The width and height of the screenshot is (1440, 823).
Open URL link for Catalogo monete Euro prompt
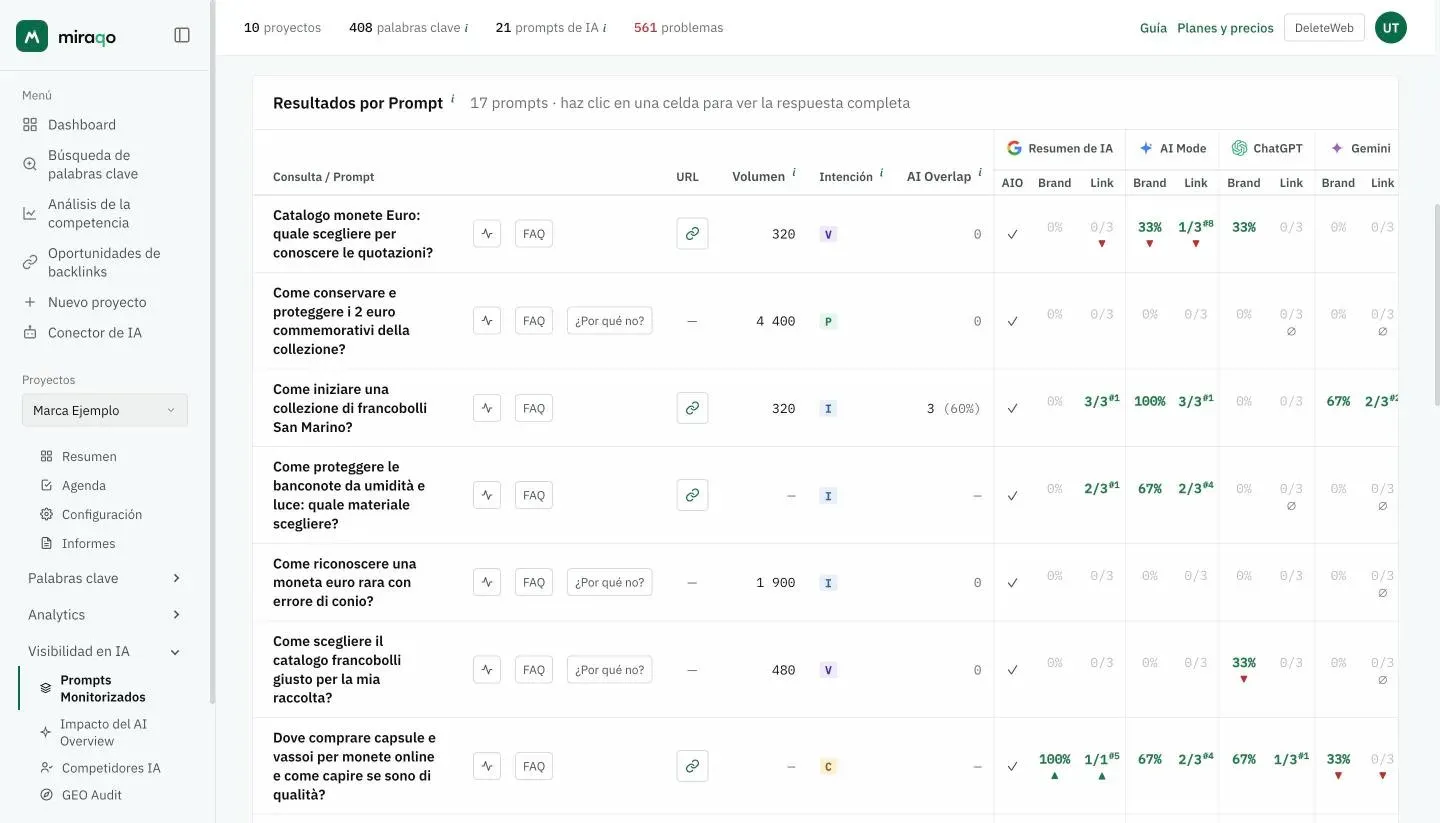point(692,234)
